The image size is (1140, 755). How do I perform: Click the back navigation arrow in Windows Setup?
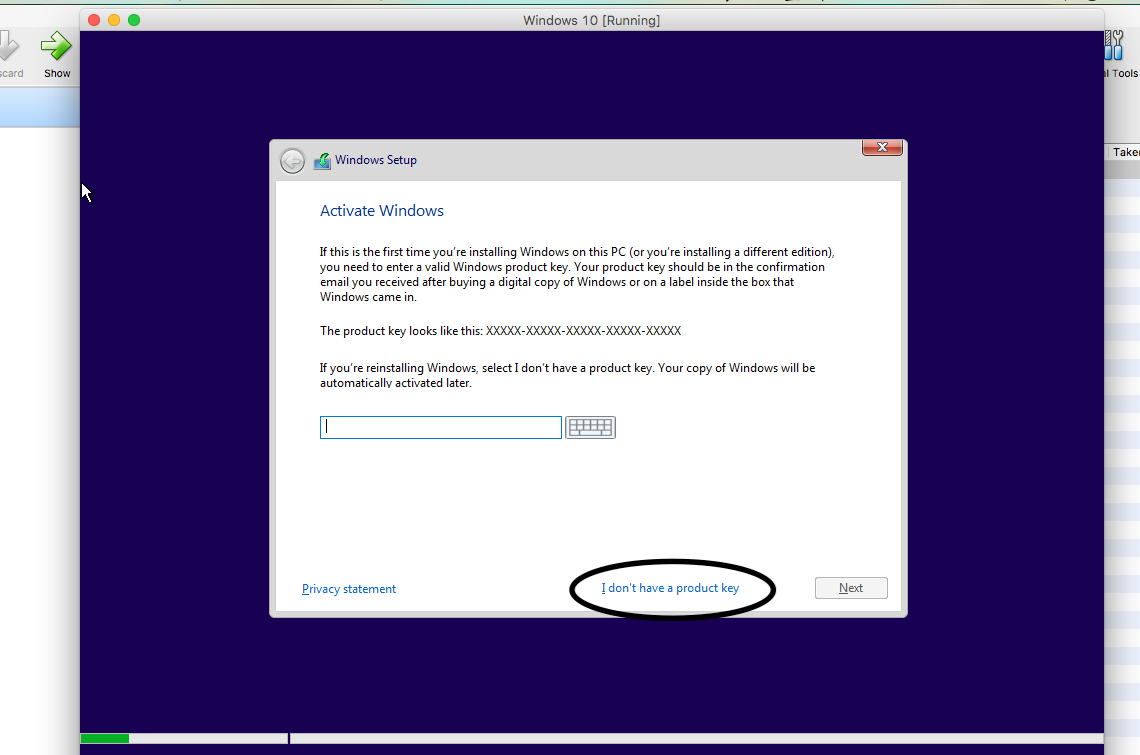coord(291,160)
